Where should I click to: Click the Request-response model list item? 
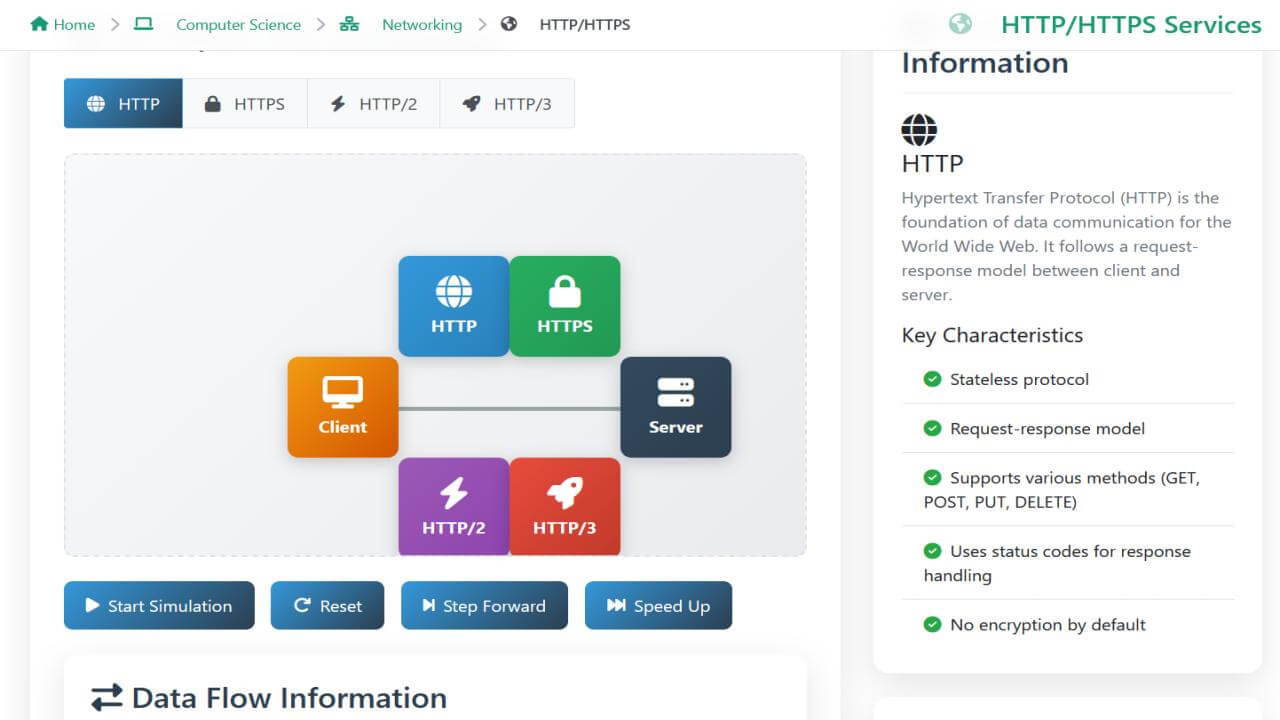click(1068, 428)
